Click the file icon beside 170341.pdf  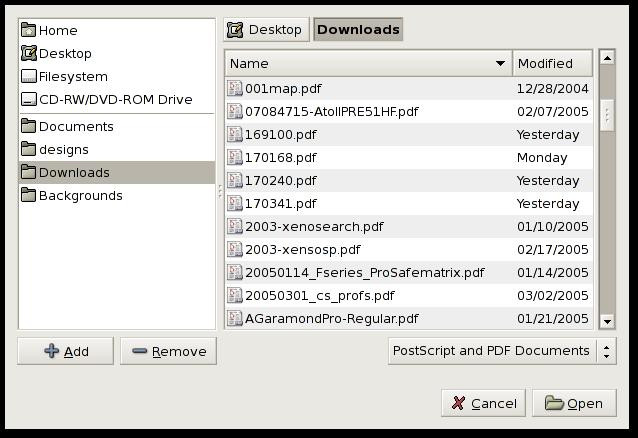(235, 203)
